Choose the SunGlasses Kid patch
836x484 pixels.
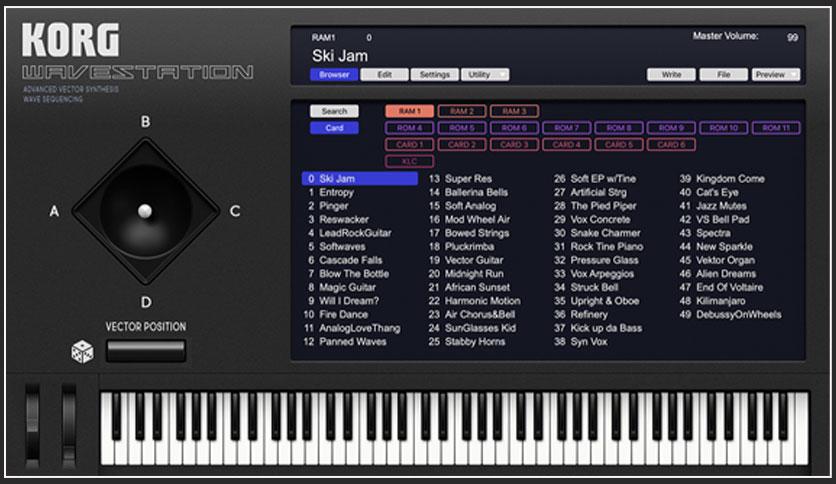[x=480, y=328]
